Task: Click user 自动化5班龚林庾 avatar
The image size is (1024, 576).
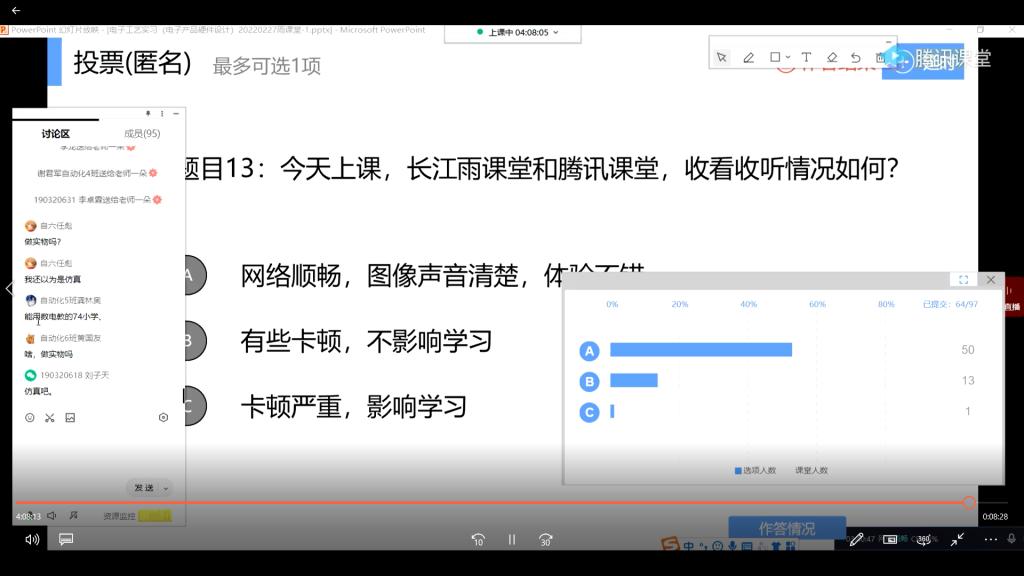Action: point(30,300)
